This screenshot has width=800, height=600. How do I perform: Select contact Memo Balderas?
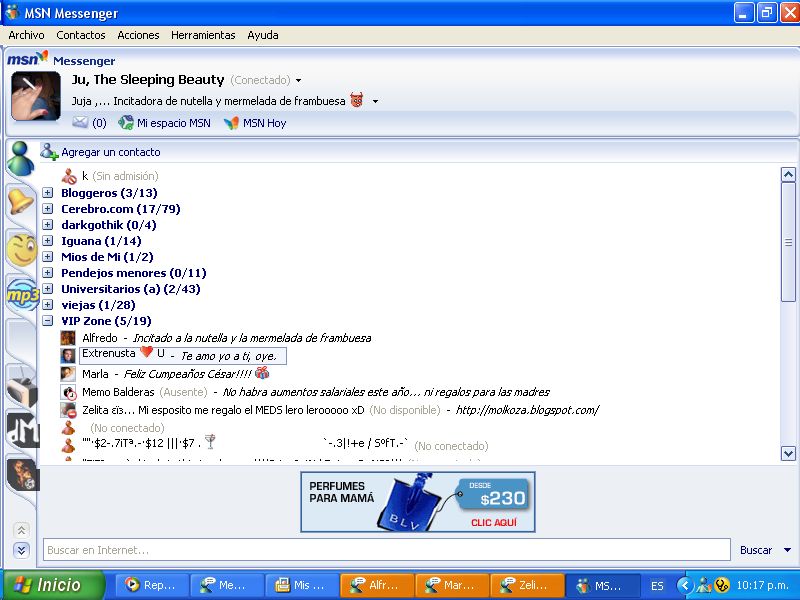(x=305, y=392)
